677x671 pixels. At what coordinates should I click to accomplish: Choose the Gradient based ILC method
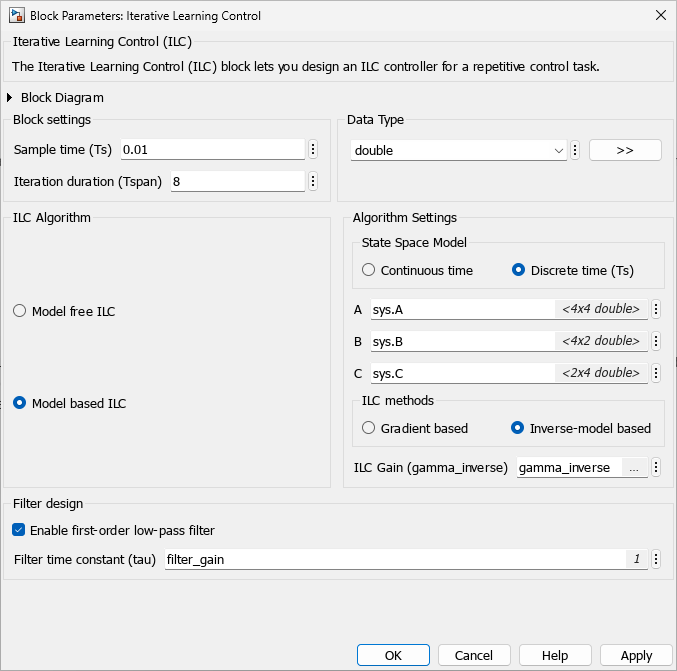369,428
